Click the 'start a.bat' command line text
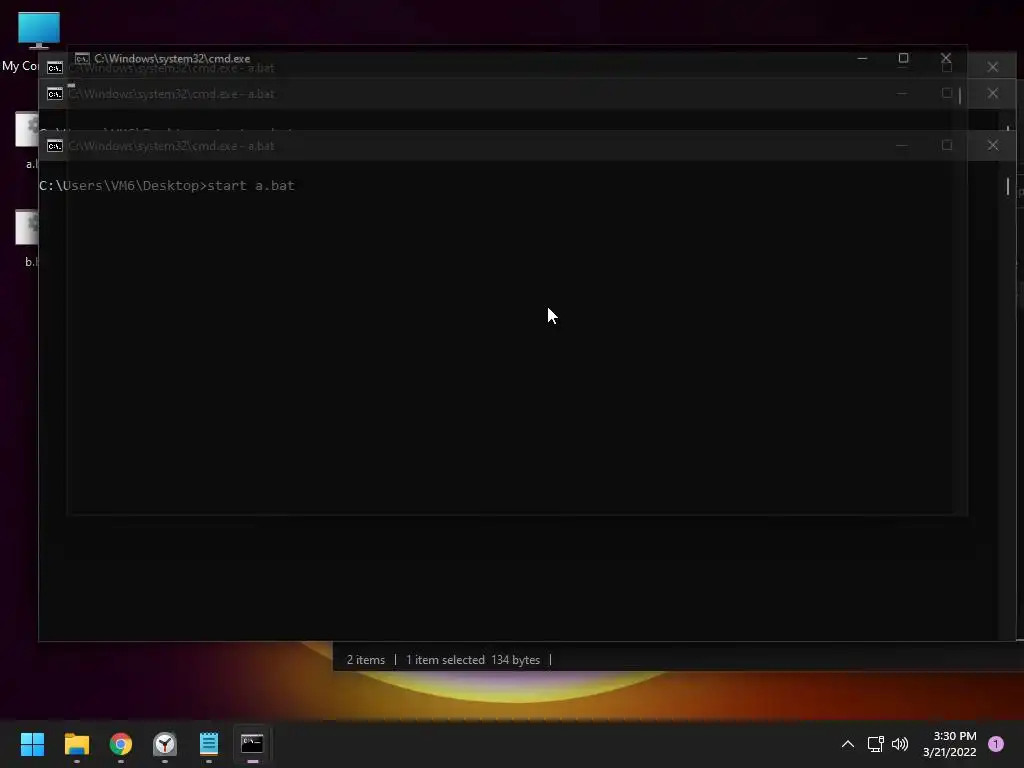Image resolution: width=1024 pixels, height=768 pixels. [251, 185]
